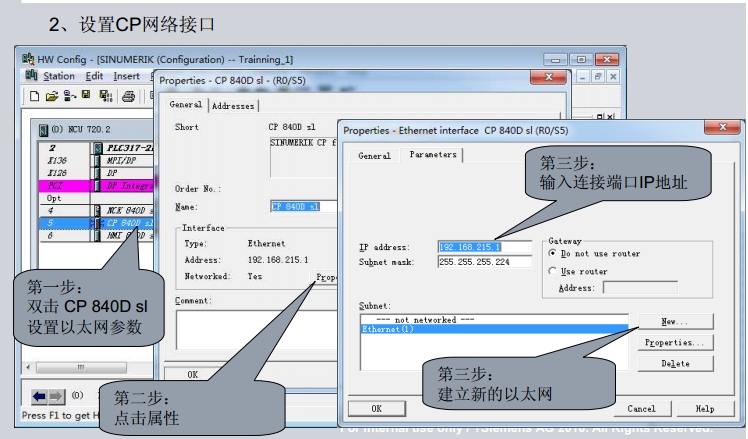Click the NCK 840D module icon in slot 4
The width and height of the screenshot is (748, 439).
98,210
